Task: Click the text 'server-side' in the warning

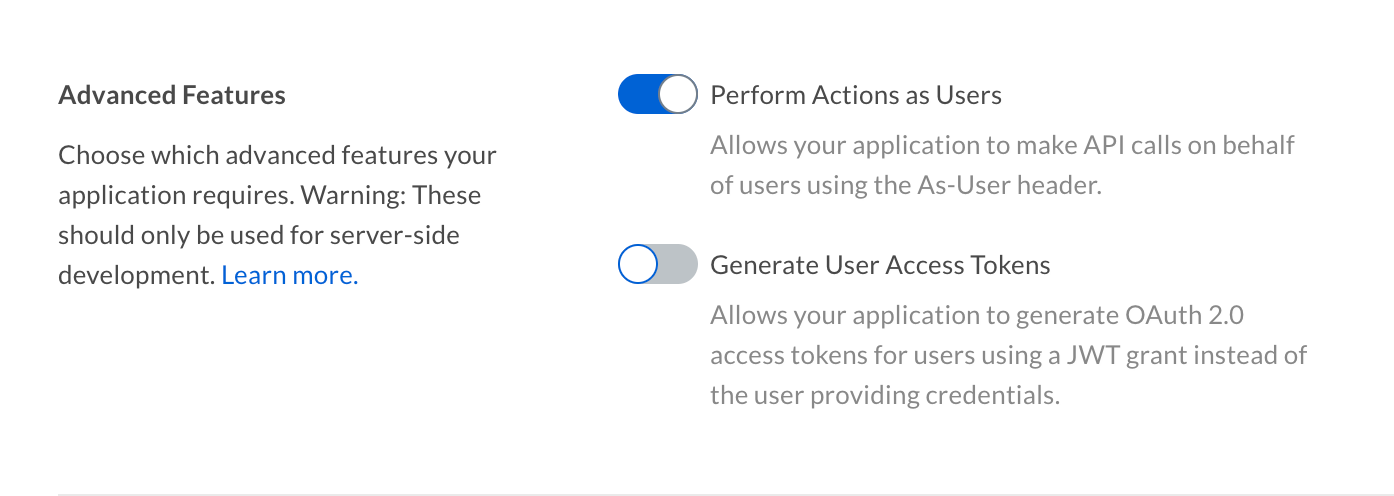Action: pyautogui.click(x=402, y=235)
